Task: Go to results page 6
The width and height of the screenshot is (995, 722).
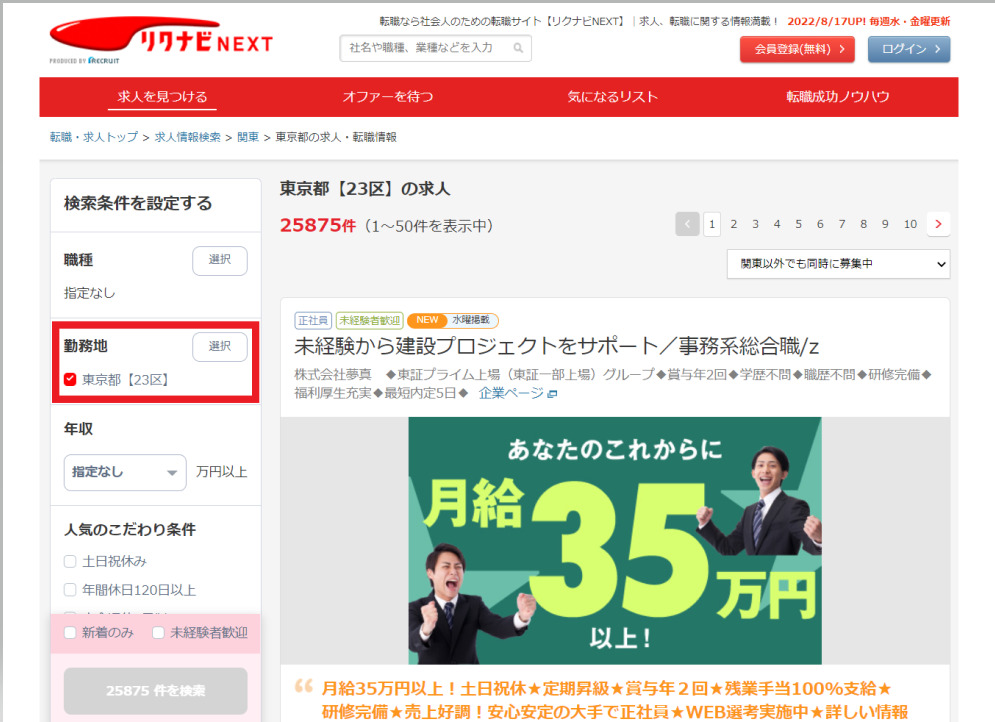Action: click(x=820, y=224)
